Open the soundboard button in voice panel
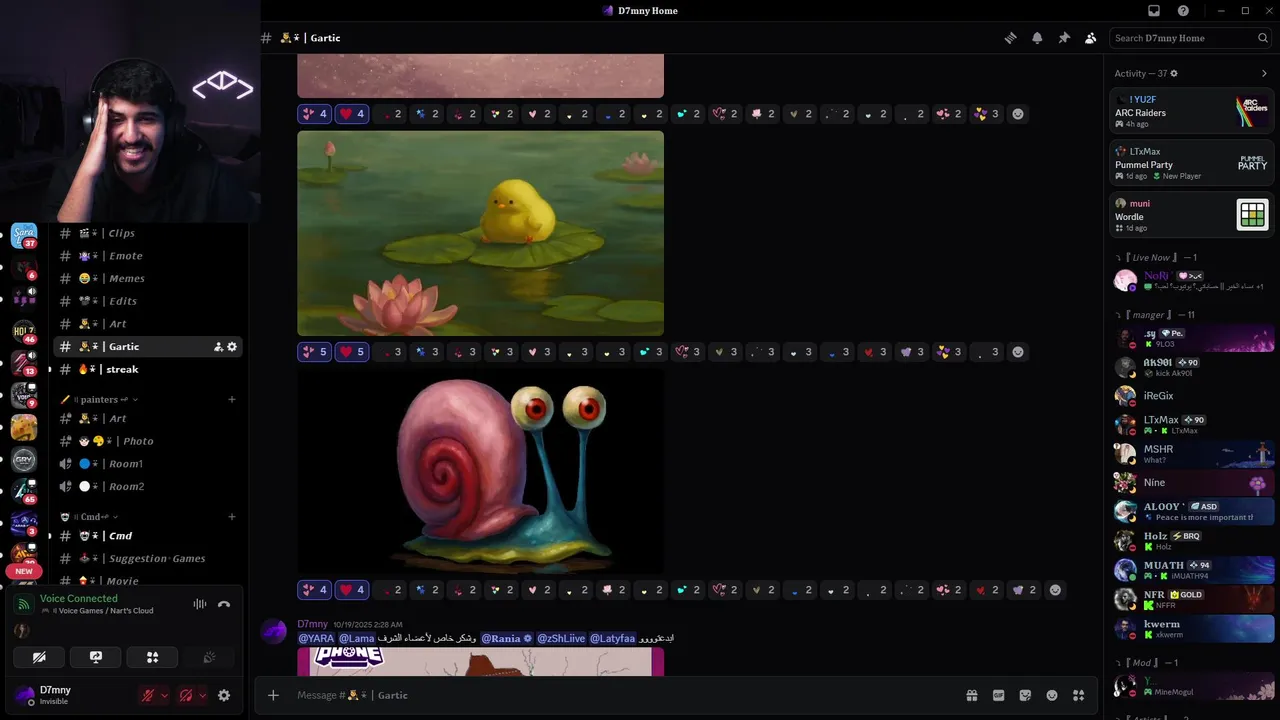The width and height of the screenshot is (1280, 720). tap(209, 657)
